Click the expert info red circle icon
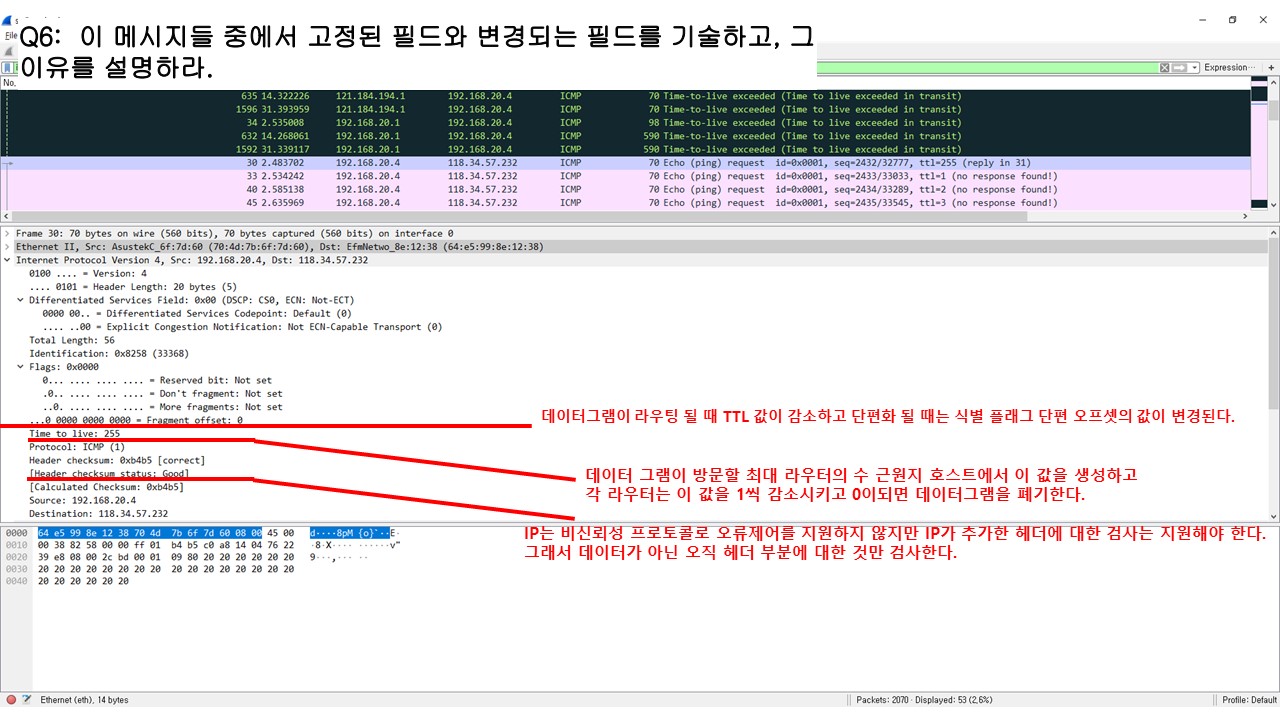Image resolution: width=1280 pixels, height=720 pixels. 11,700
